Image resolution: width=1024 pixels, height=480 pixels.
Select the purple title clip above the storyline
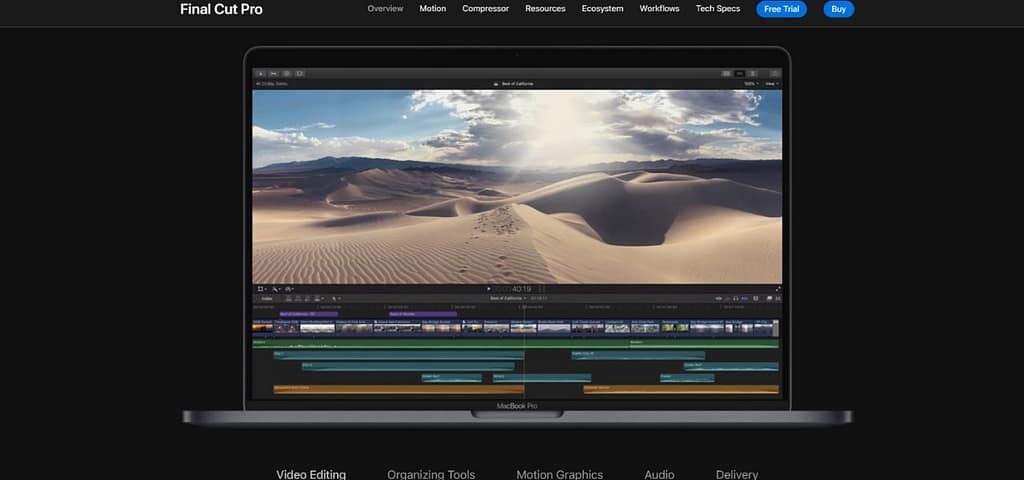click(310, 314)
